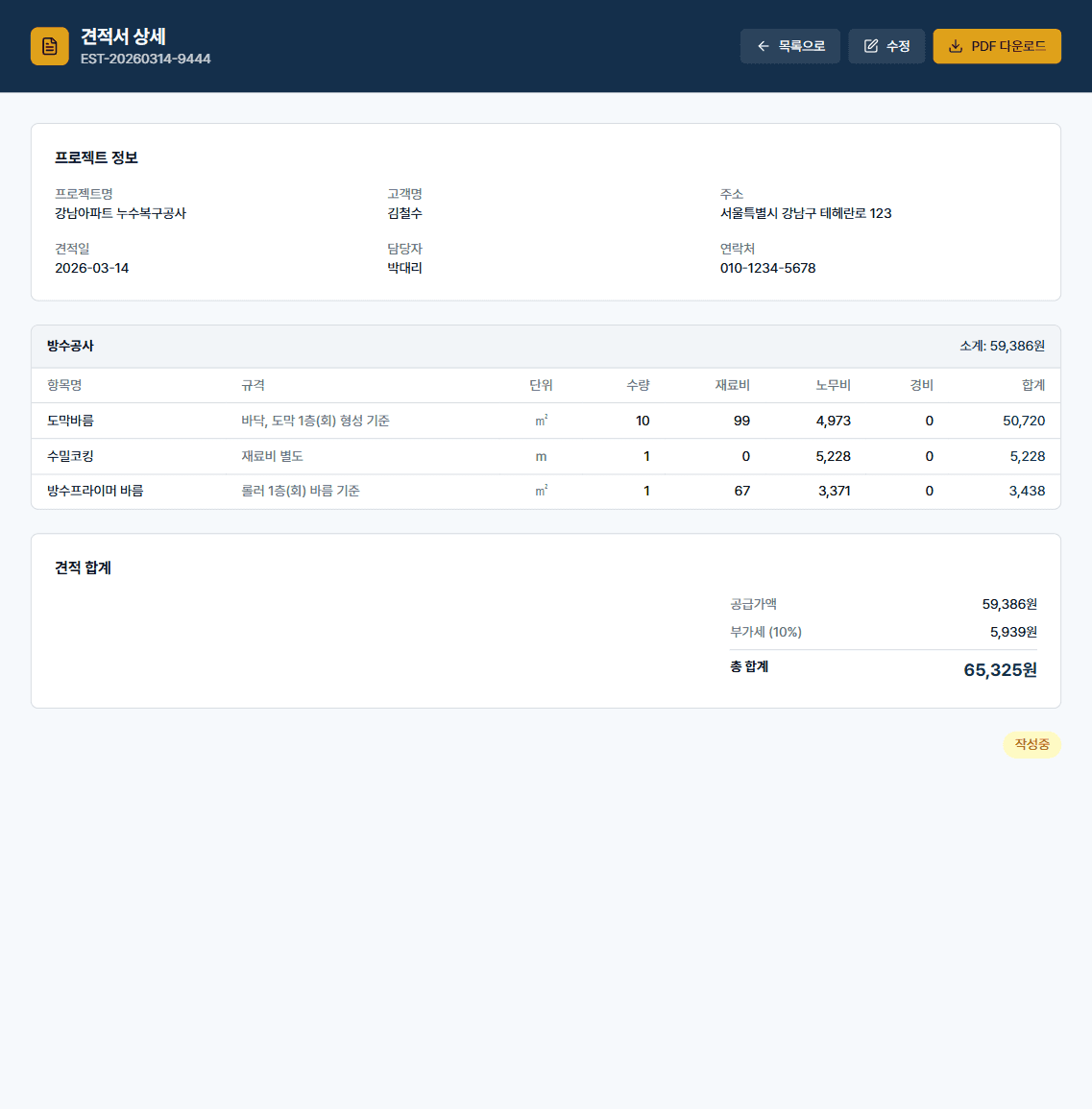Screen dimensions: 1092x1109
Task: Open edit mode with the 수정 button
Action: pyautogui.click(x=886, y=46)
